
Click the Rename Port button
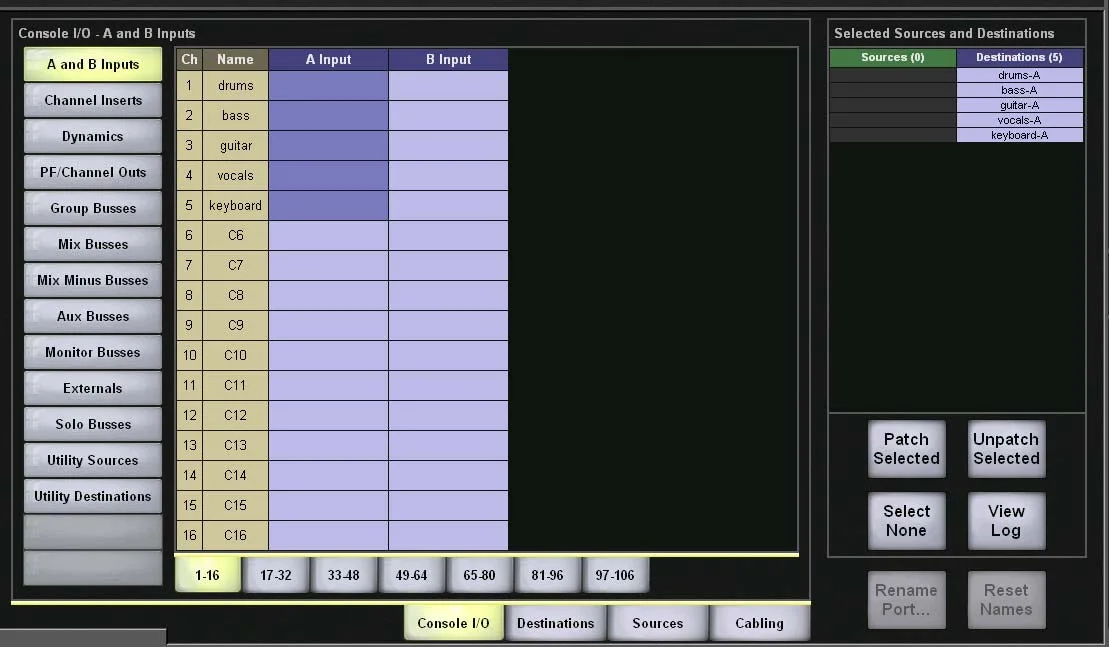pos(907,600)
